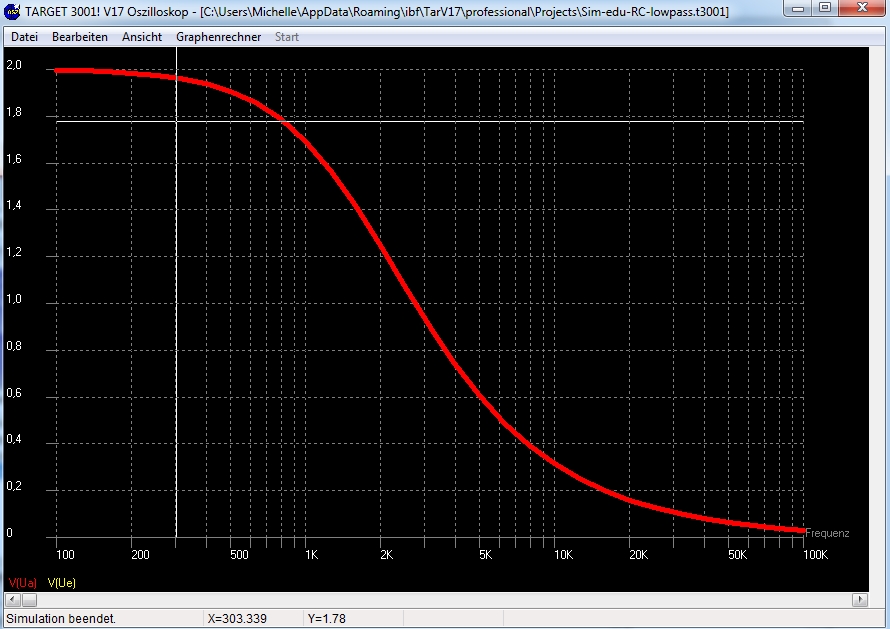890x629 pixels.
Task: Close the Oszilloskop window
Action: click(862, 9)
